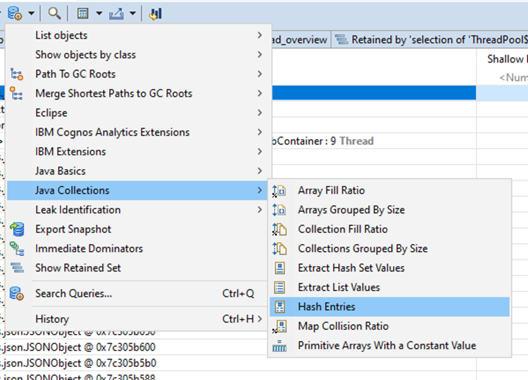Run the Hash Entries query

pyautogui.click(x=390, y=307)
